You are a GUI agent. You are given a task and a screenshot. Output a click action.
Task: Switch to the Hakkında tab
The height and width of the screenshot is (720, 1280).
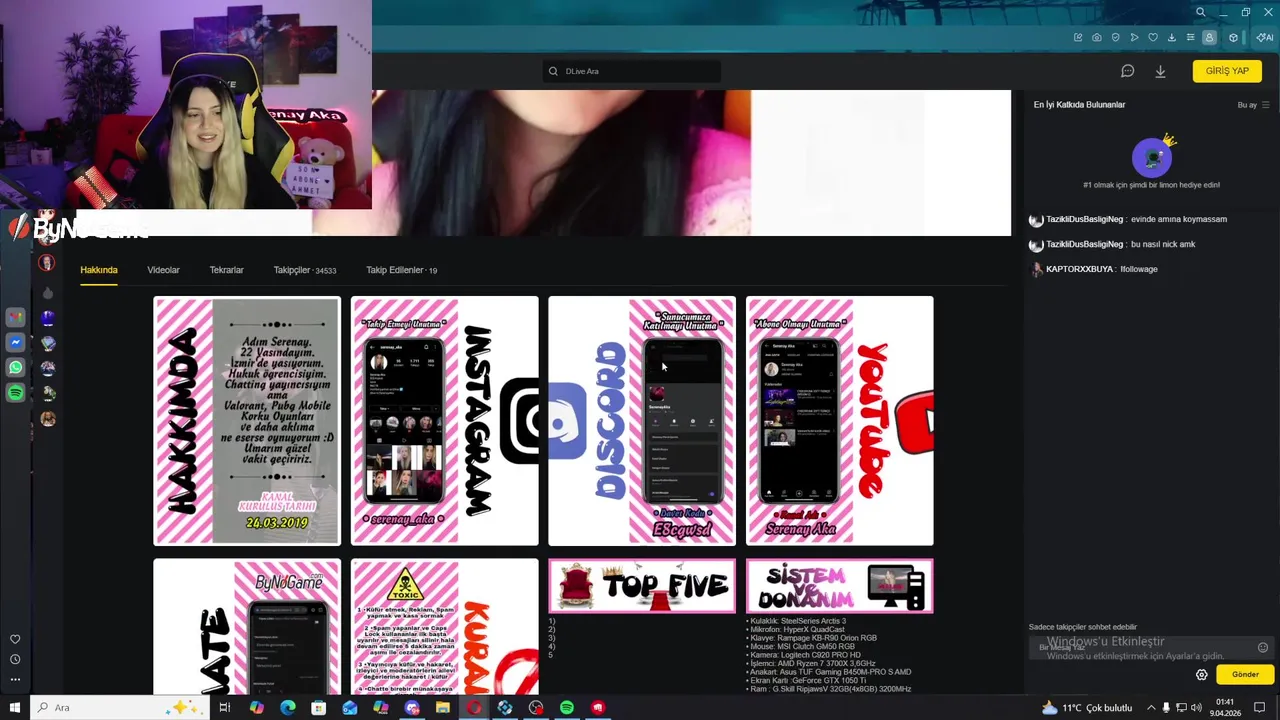click(x=99, y=270)
